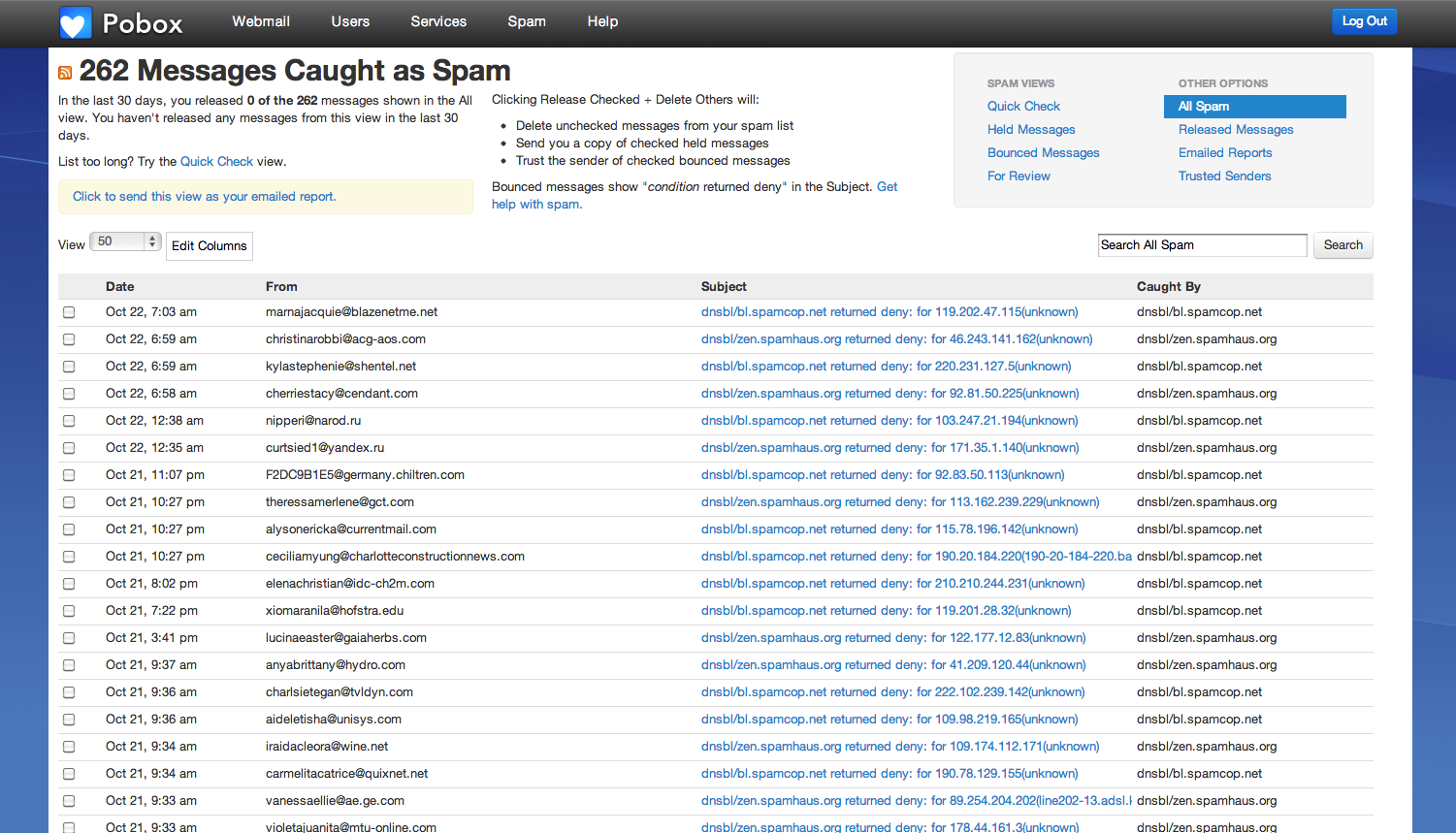Open subject for 171.35.1.140 message
Screen dimensions: 1456x833
pos(890,448)
